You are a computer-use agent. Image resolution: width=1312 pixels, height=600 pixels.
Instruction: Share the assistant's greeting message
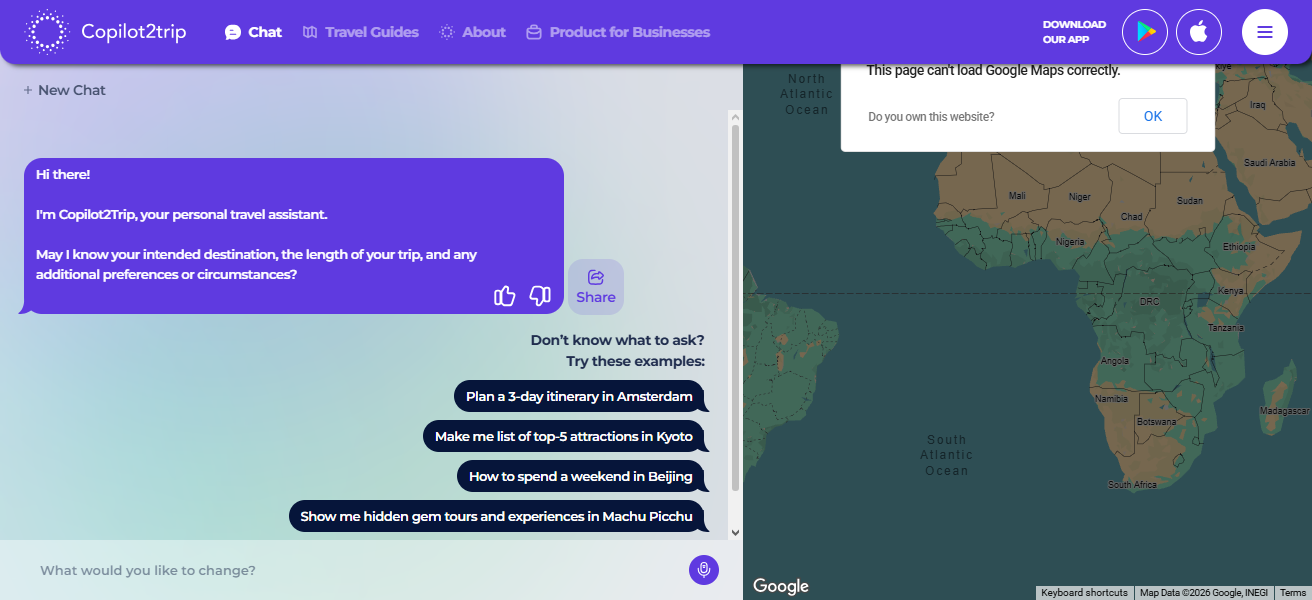tap(596, 287)
